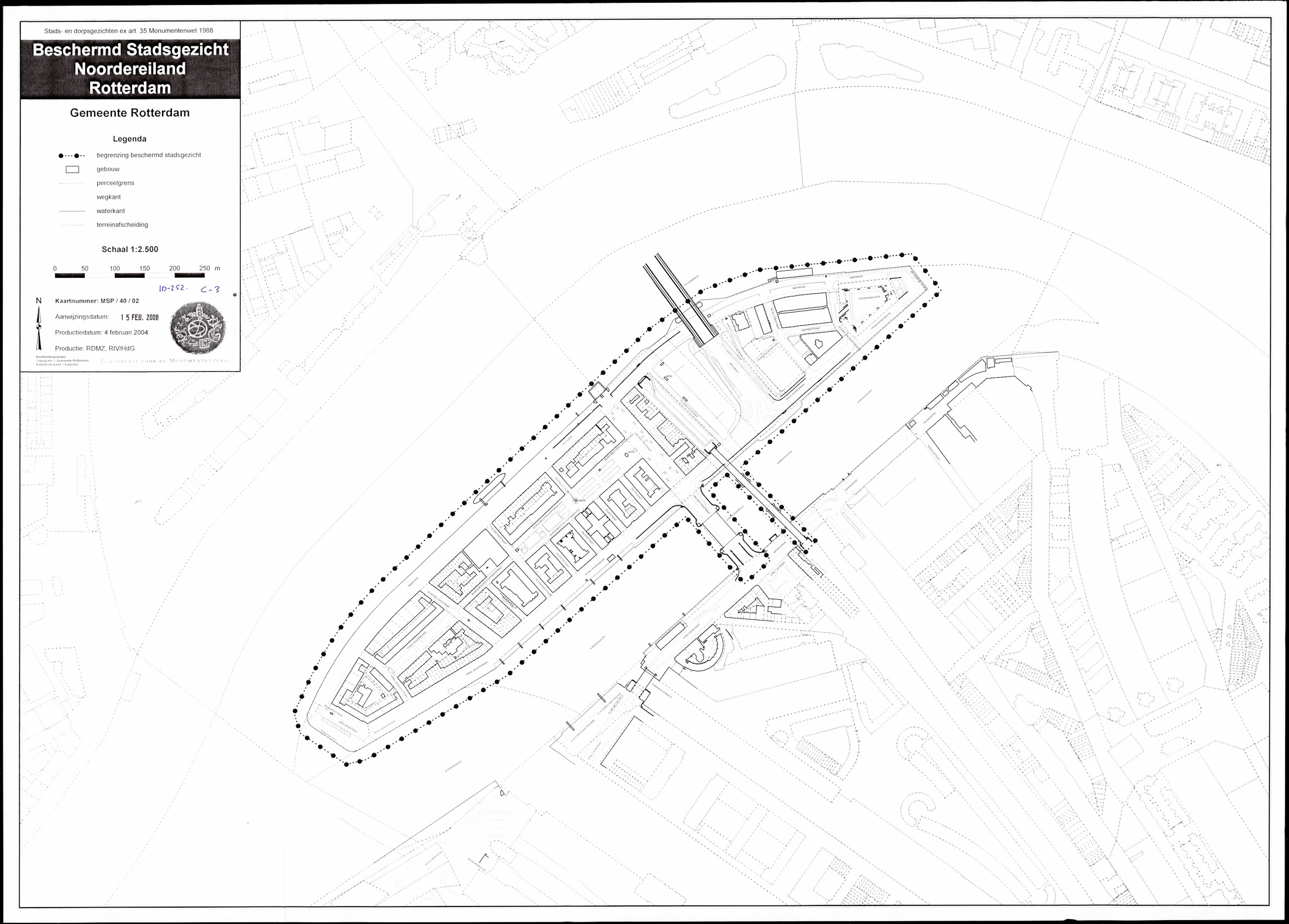Click the round official seal stamp
The height and width of the screenshot is (924, 1289).
click(x=197, y=328)
